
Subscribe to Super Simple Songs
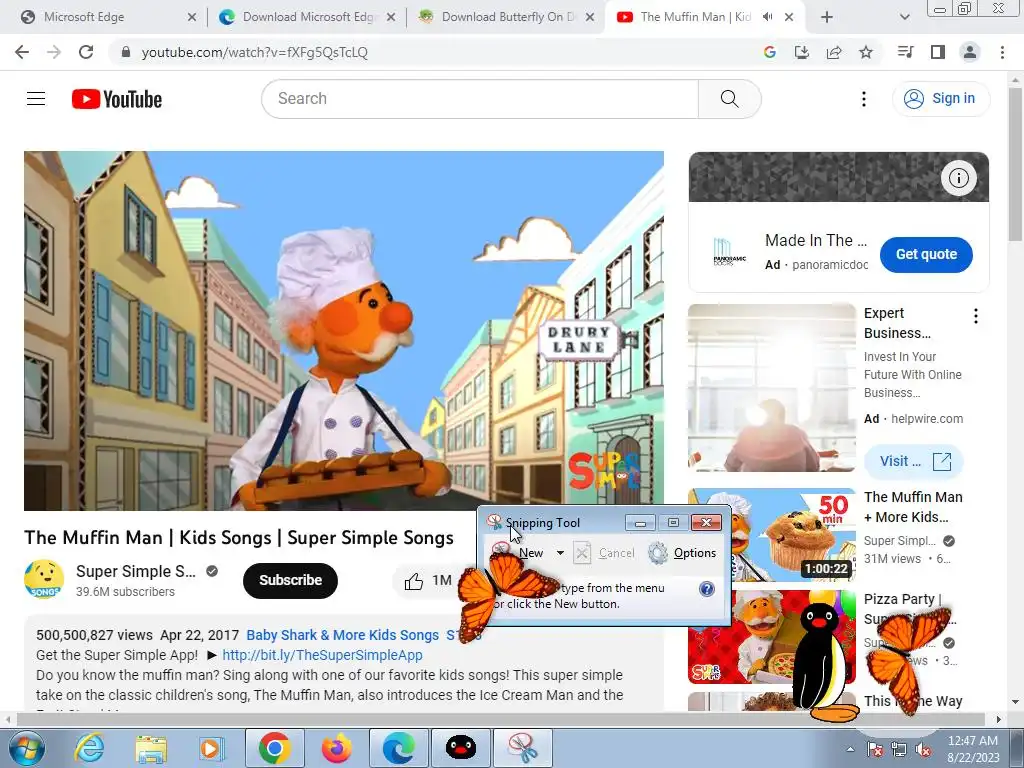click(291, 581)
